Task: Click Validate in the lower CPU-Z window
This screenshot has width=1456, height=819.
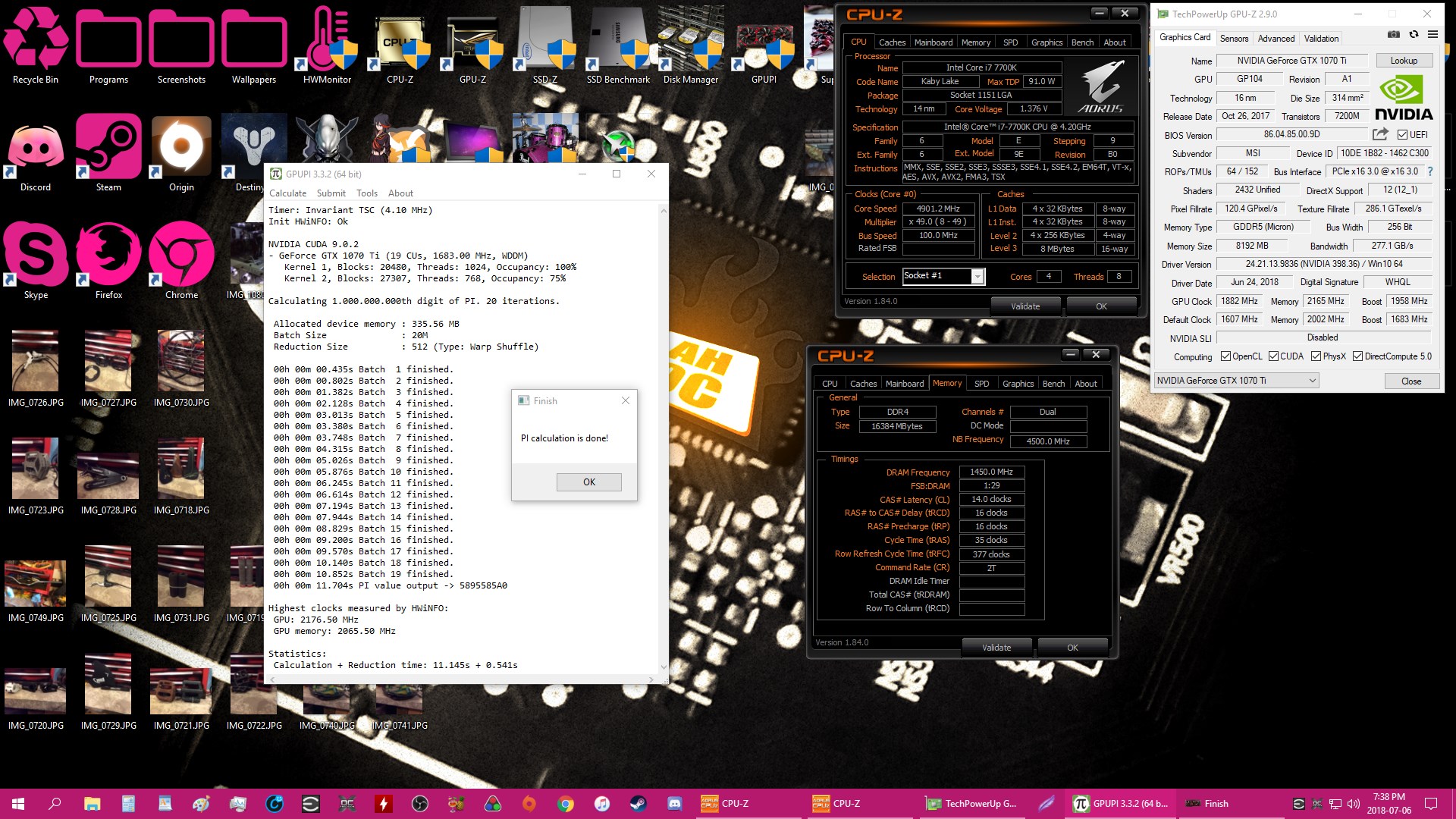Action: click(996, 648)
